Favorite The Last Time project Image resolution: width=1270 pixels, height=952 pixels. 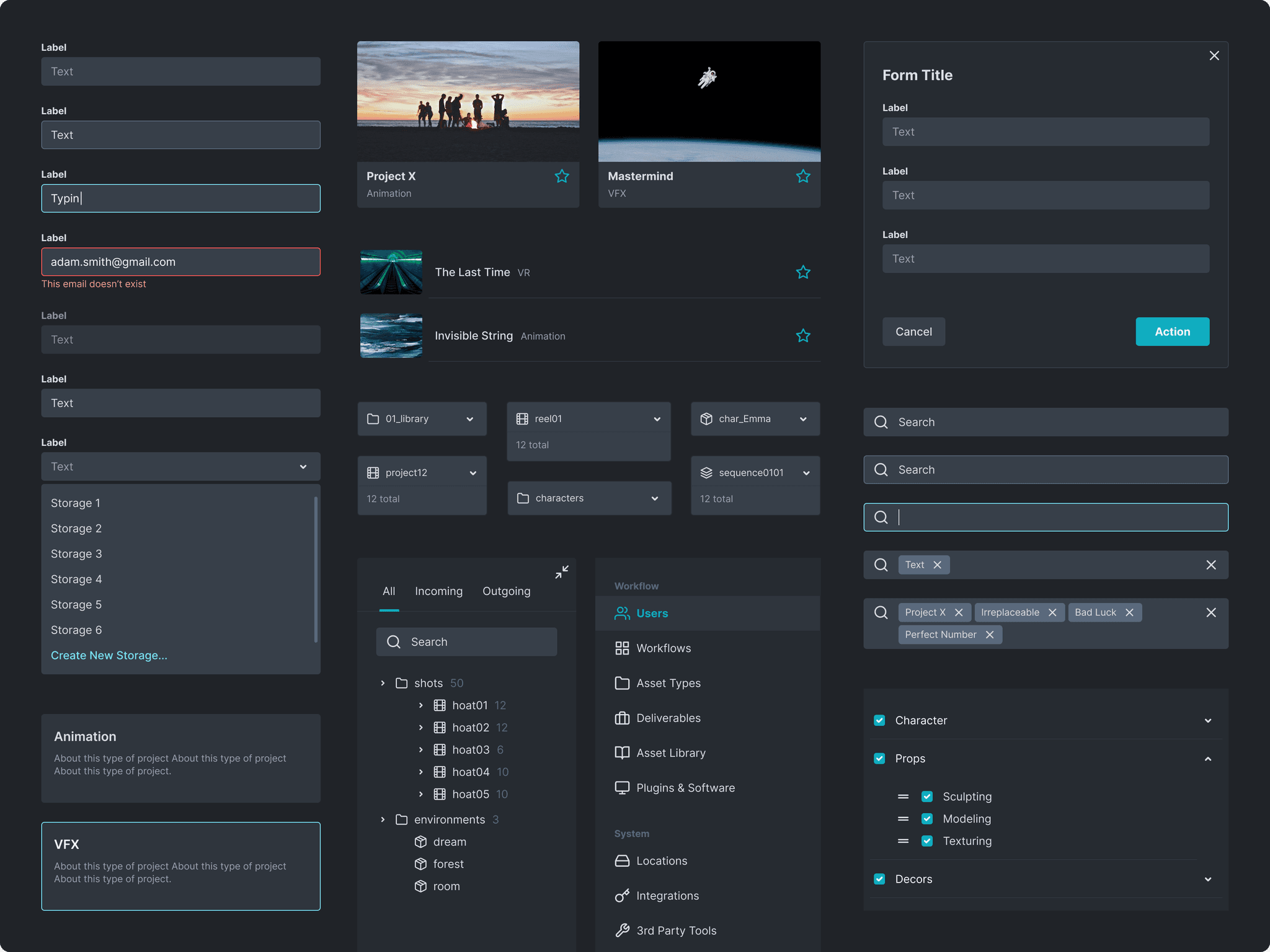point(803,272)
